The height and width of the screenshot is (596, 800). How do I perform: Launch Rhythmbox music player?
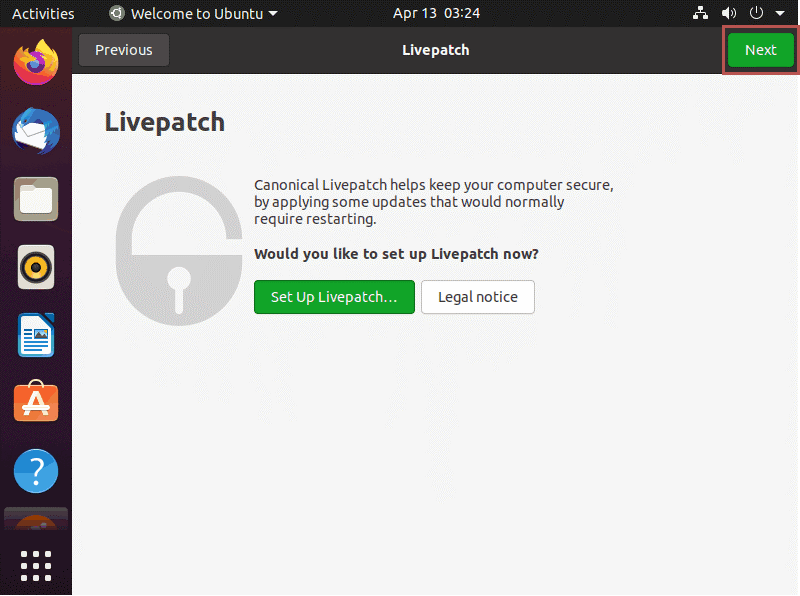point(36,267)
